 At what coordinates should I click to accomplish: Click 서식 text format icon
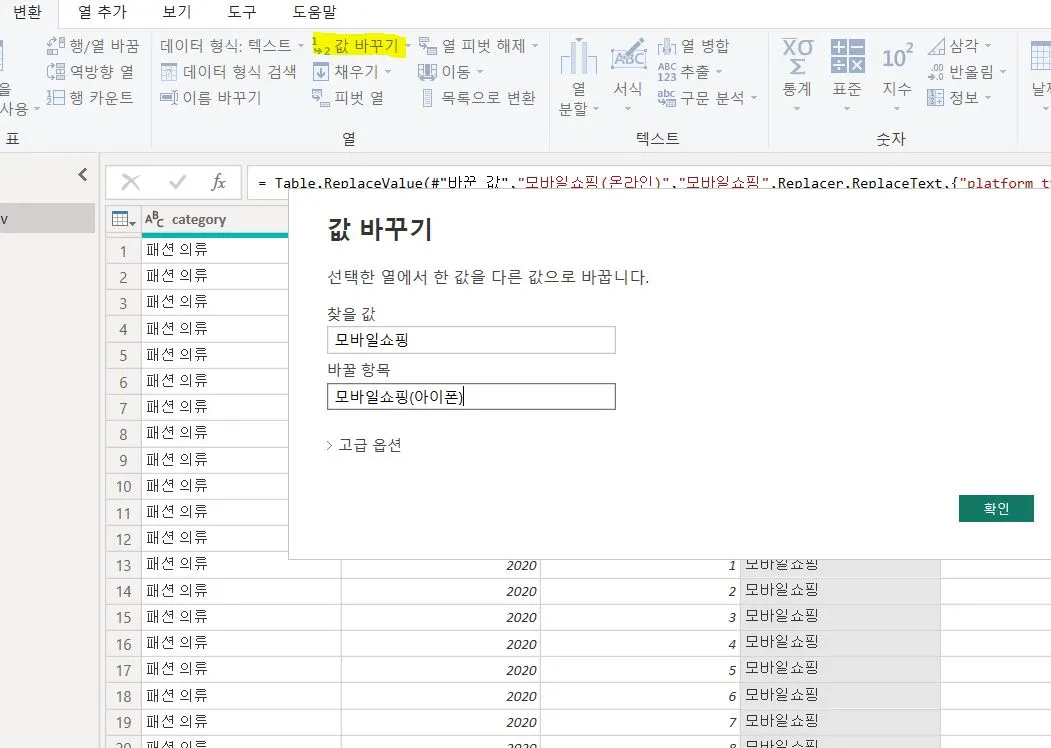tap(629, 56)
